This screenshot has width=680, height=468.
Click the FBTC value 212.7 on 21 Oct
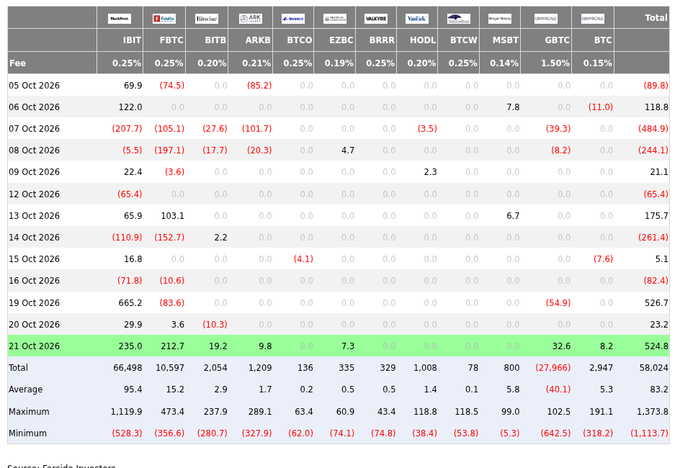click(172, 346)
